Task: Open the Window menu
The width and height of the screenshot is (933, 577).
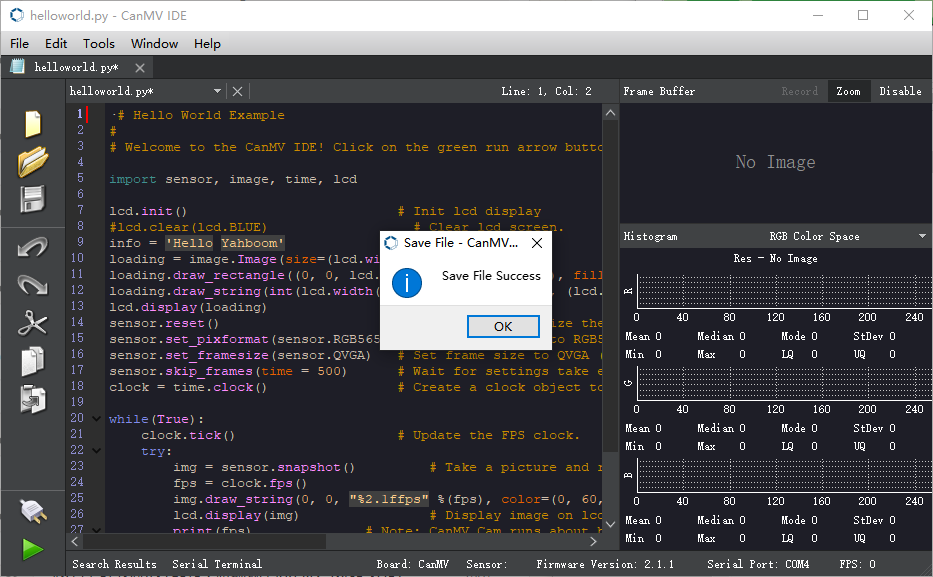Action: 154,43
